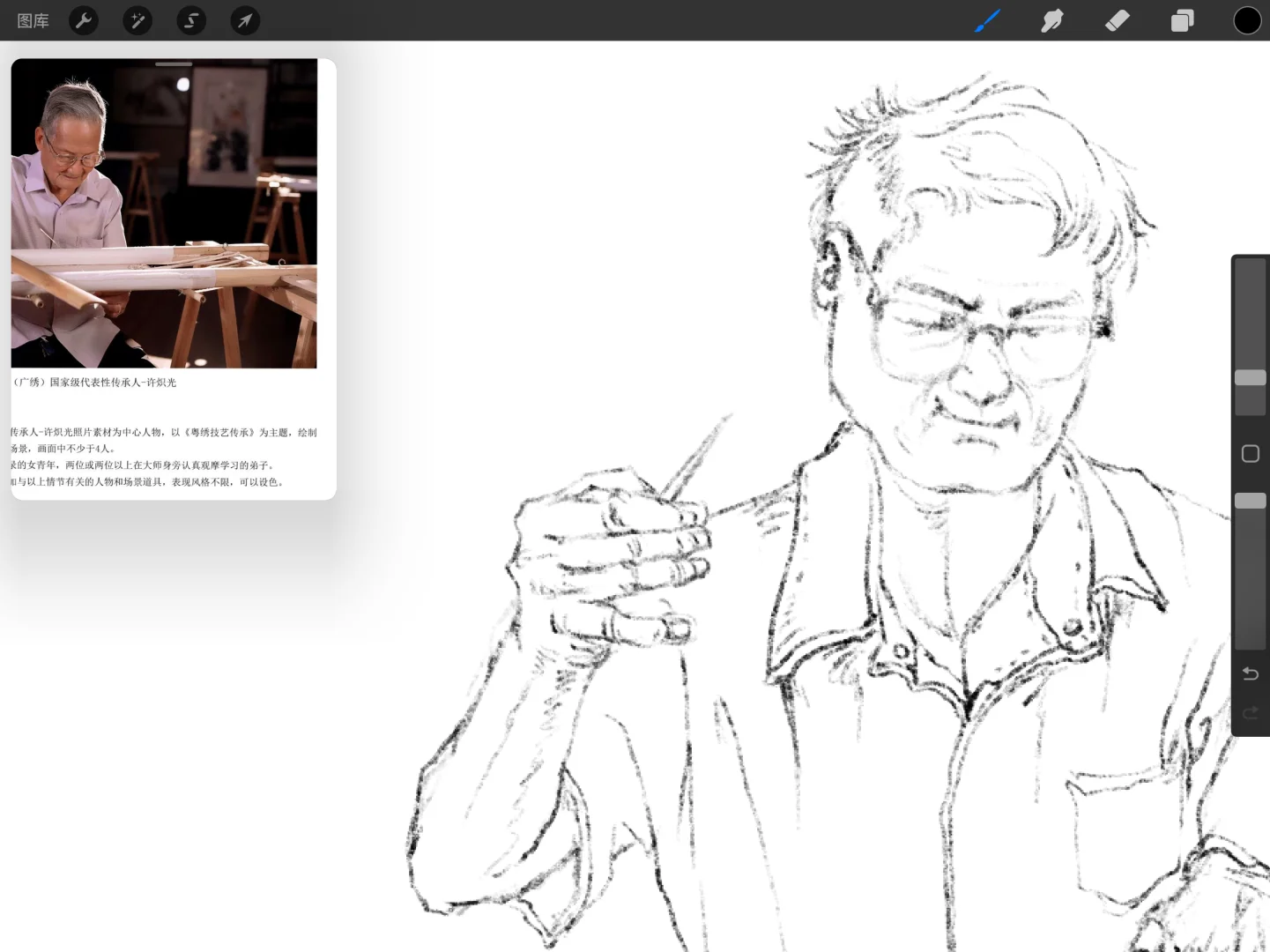Redo the last undone stroke
The width and height of the screenshot is (1270, 952).
1250,712
